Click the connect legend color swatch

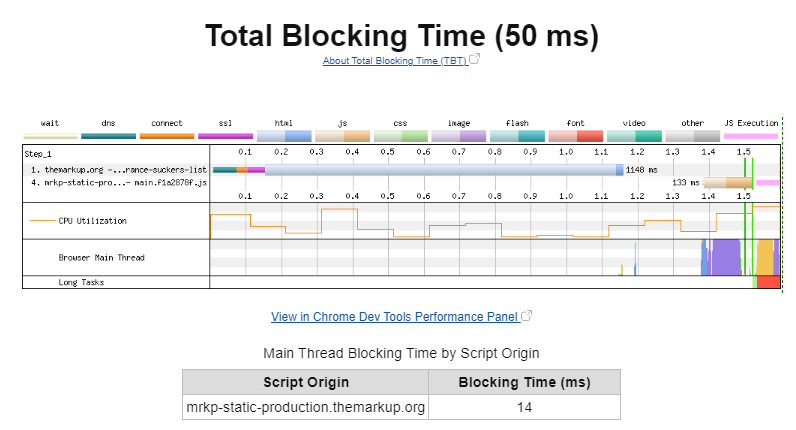[x=166, y=135]
